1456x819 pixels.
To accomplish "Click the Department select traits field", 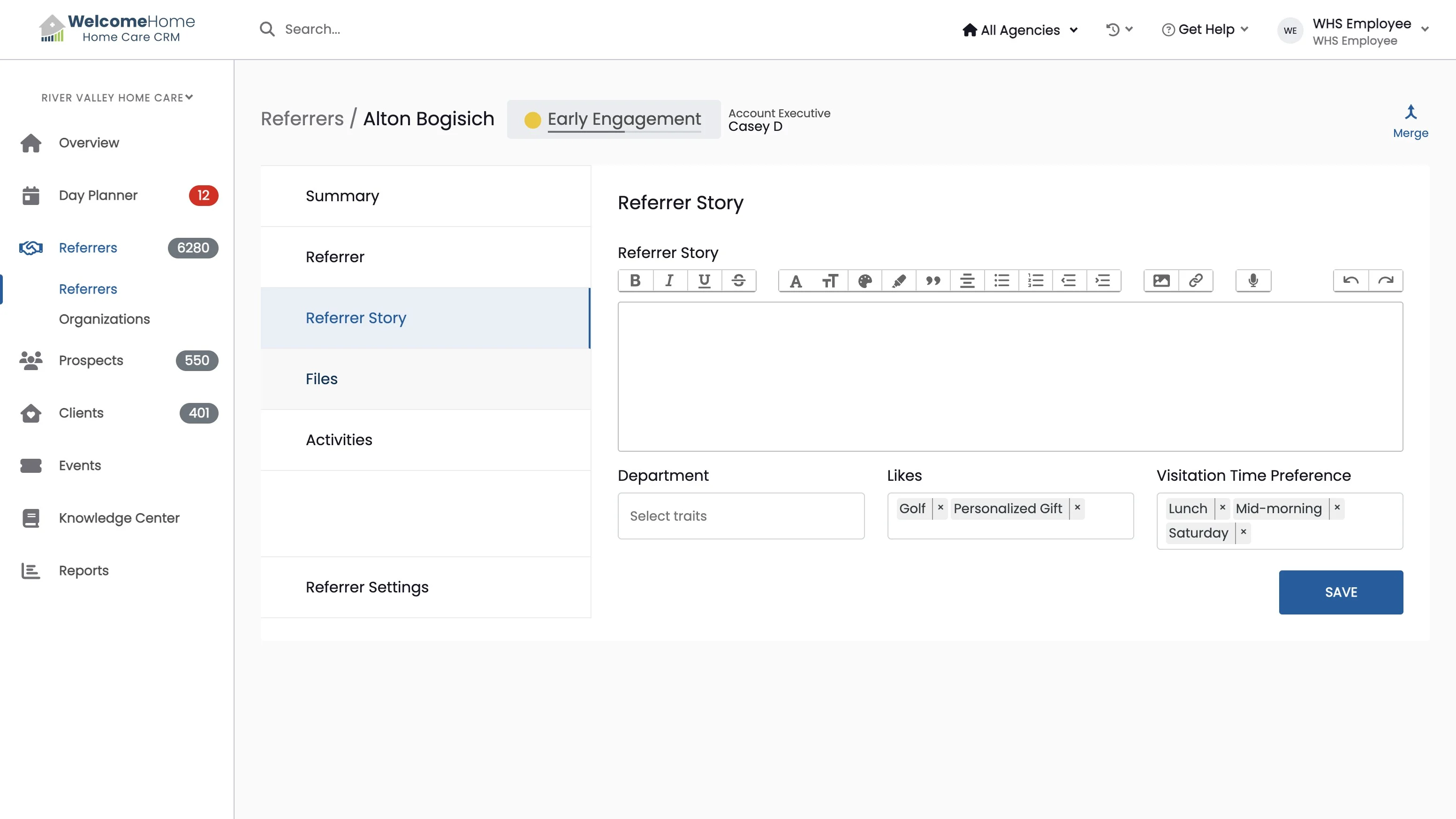I will point(741,516).
